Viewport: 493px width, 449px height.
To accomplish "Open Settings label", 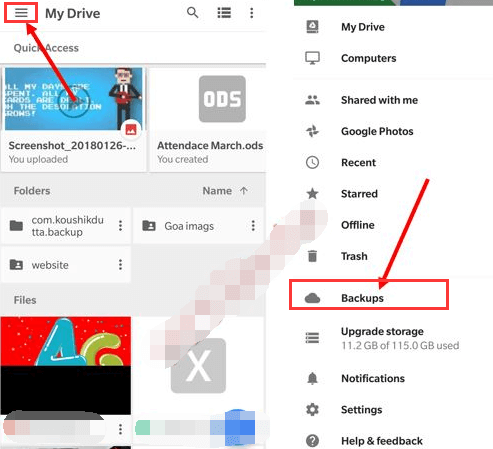I will coord(362,409).
